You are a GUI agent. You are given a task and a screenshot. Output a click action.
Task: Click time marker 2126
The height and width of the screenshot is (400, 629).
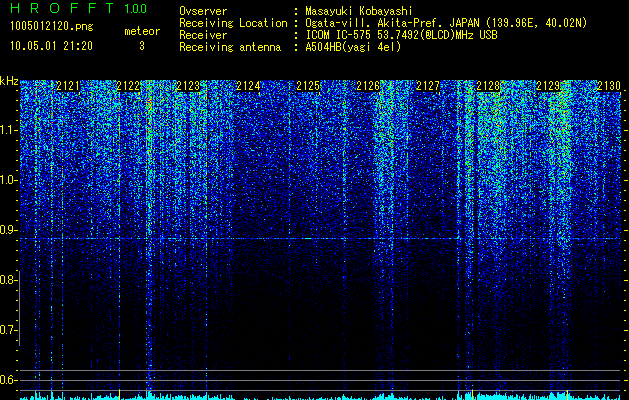368,86
